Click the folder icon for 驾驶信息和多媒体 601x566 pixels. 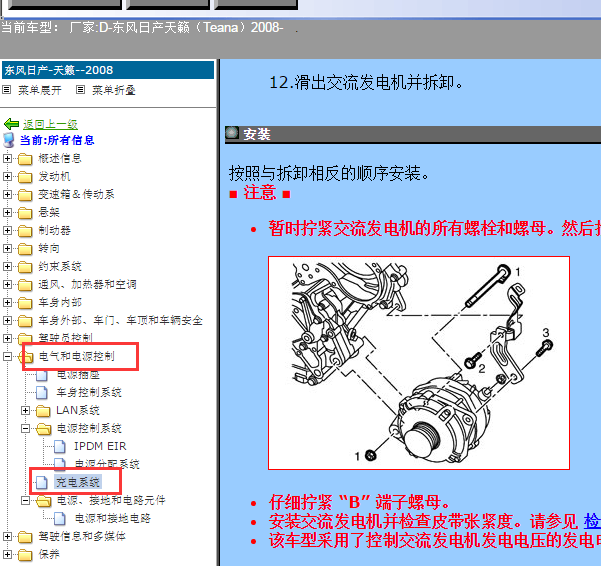point(25,537)
